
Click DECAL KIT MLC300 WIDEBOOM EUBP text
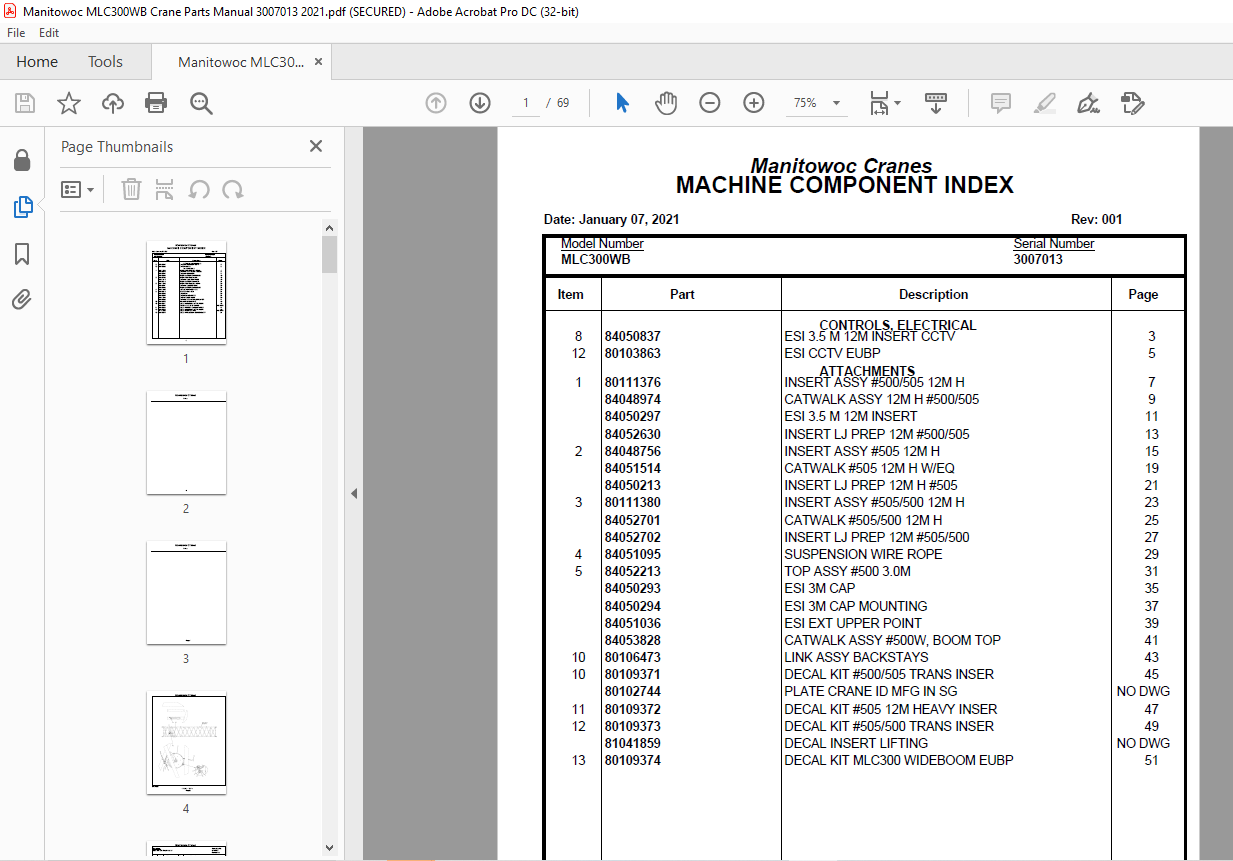(x=899, y=760)
